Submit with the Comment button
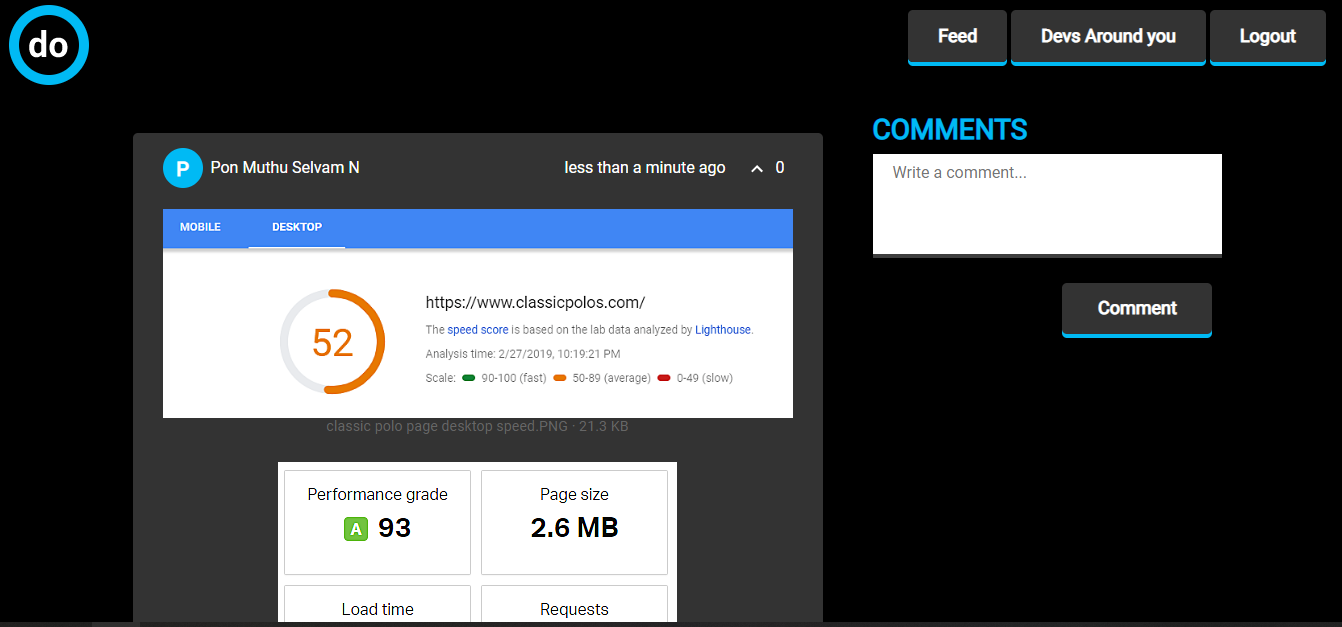Image resolution: width=1342 pixels, height=627 pixels. pos(1137,309)
